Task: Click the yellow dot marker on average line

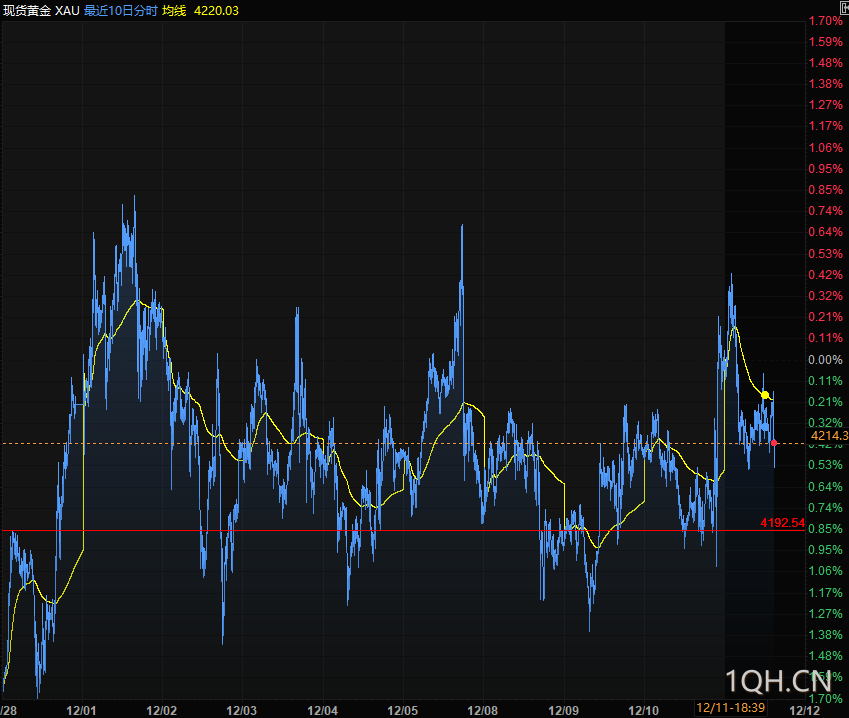Action: point(765,395)
